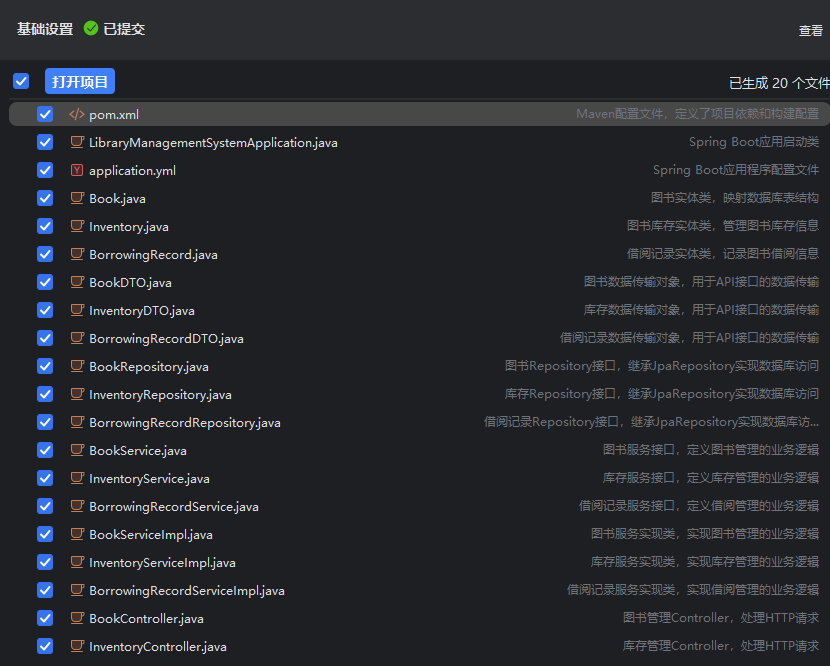
Task: Click the Java icon next to InventoryService.java
Action: coord(77,478)
